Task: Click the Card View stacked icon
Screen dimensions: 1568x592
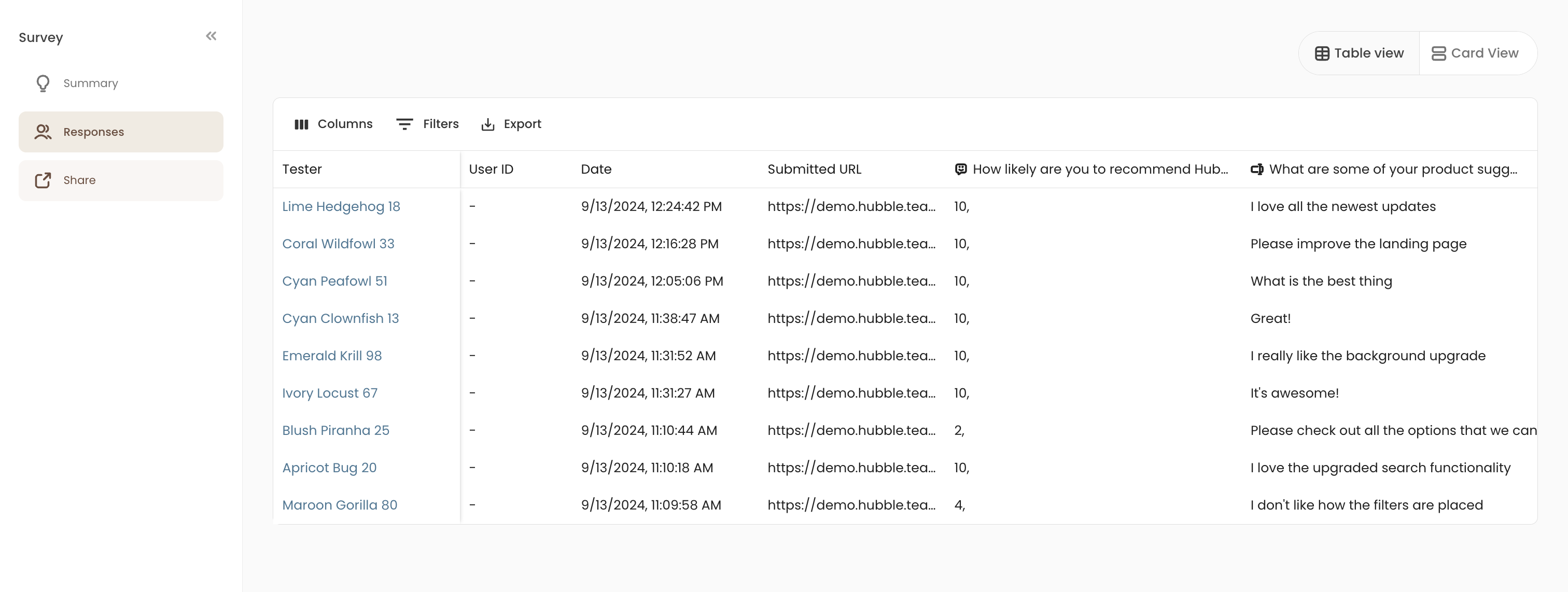Action: 1438,53
